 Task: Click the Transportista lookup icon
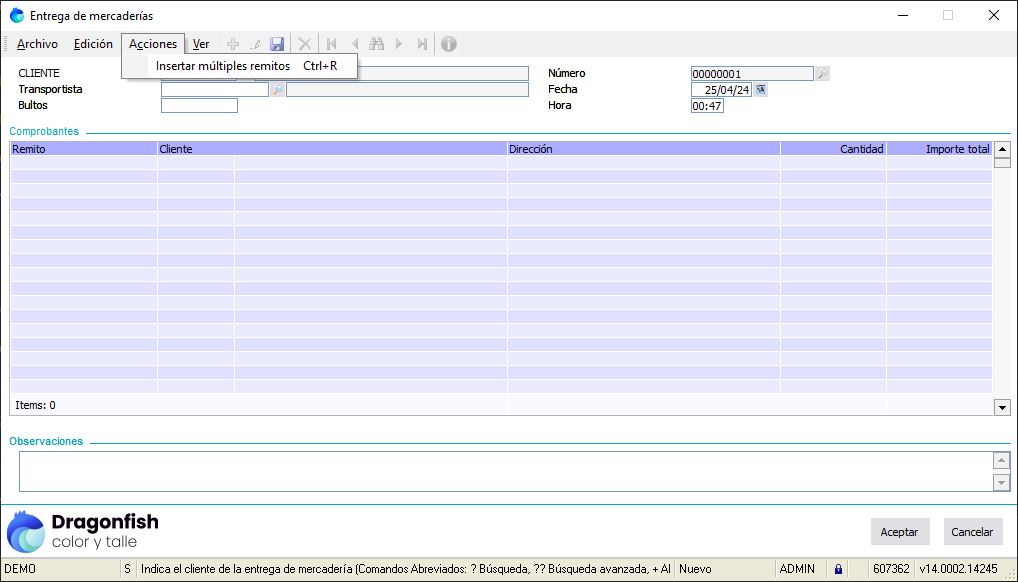[277, 90]
